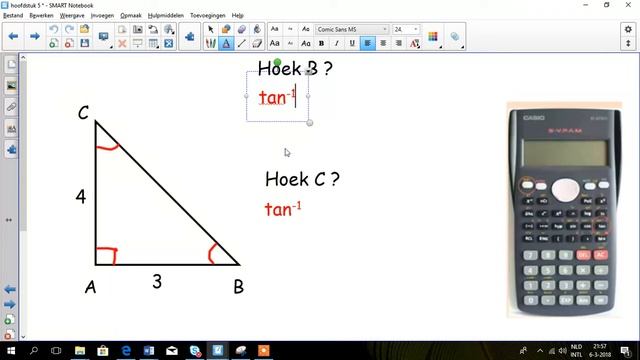The height and width of the screenshot is (360, 640).
Task: Choose the Select arrow tool
Action: click(x=211, y=29)
